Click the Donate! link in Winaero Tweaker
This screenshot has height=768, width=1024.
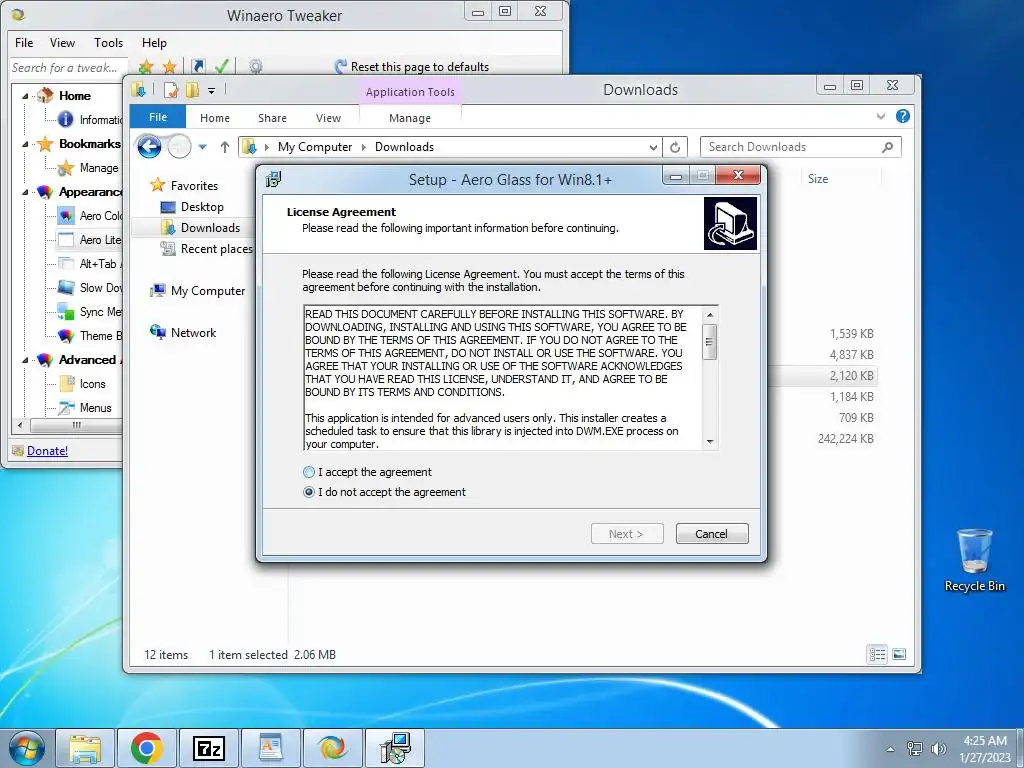[x=47, y=451]
